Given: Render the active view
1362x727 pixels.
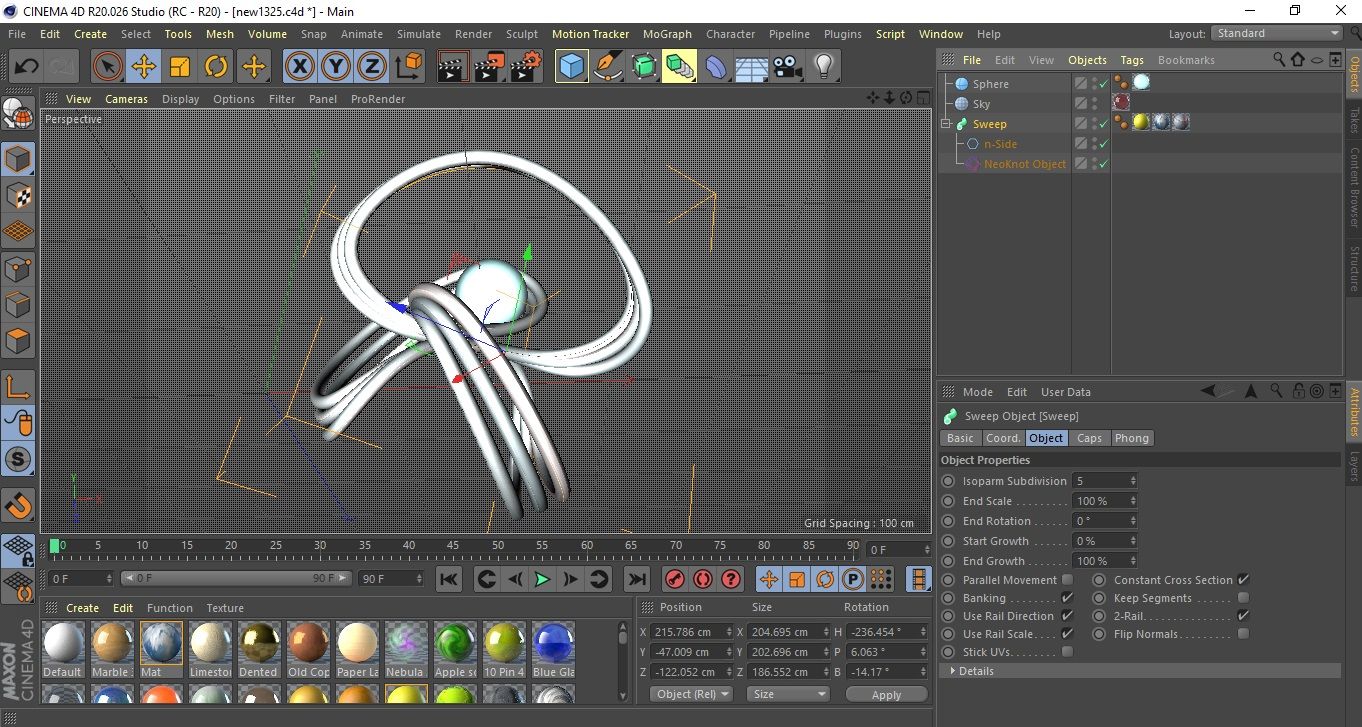Looking at the screenshot, I should pos(453,67).
